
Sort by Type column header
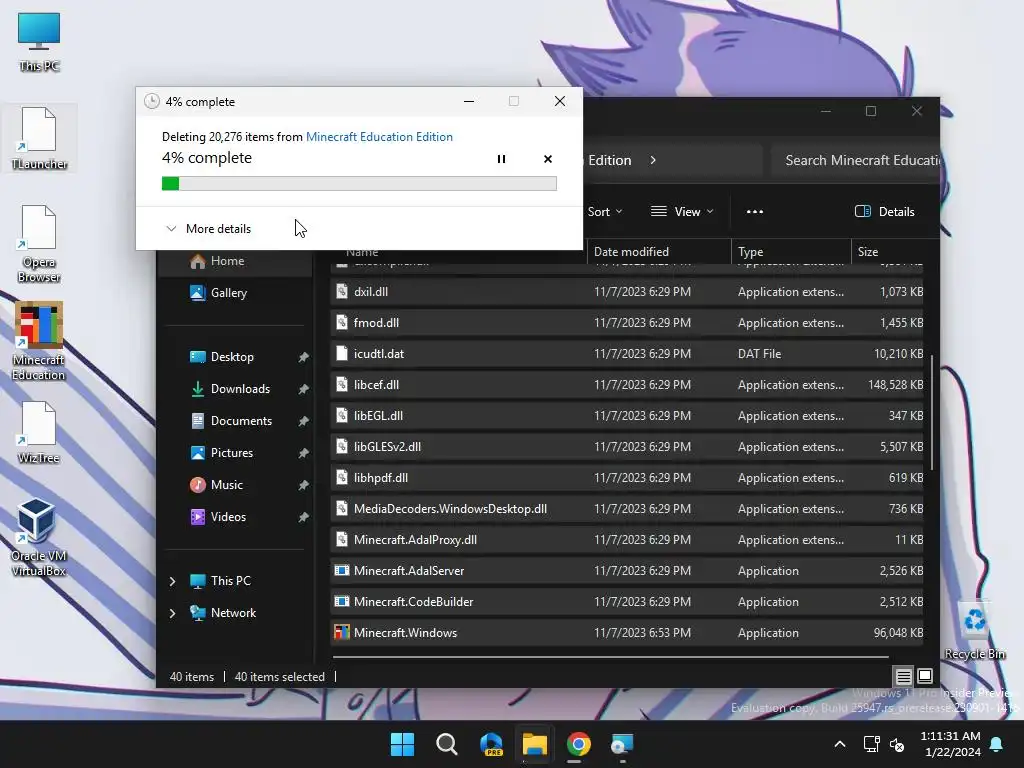(x=790, y=251)
